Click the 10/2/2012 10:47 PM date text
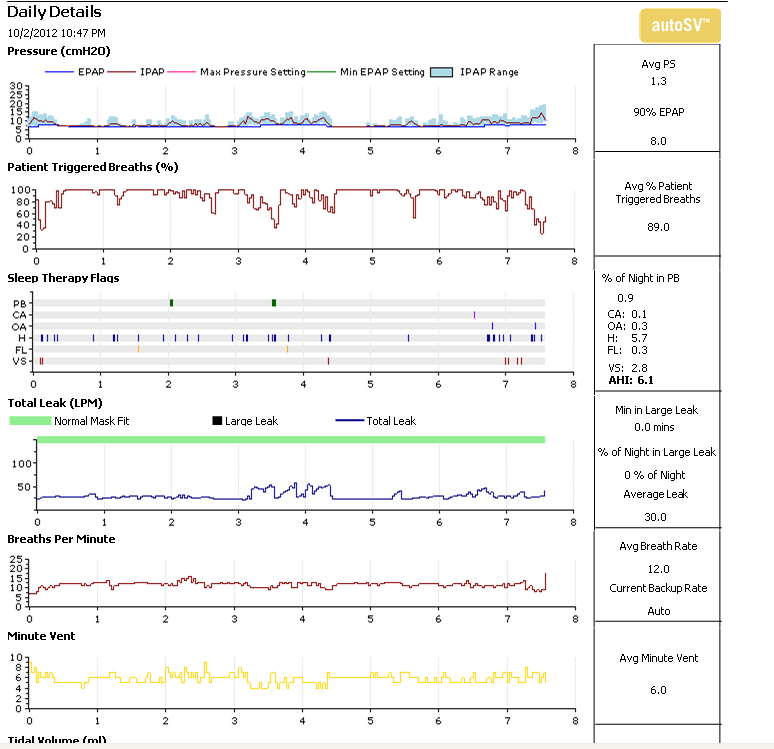The image size is (774, 749). 56,33
